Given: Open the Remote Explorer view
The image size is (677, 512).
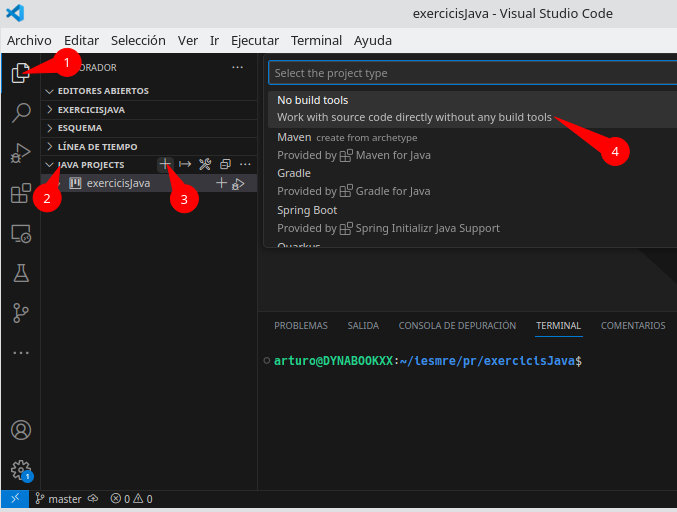Looking at the screenshot, I should [20, 234].
